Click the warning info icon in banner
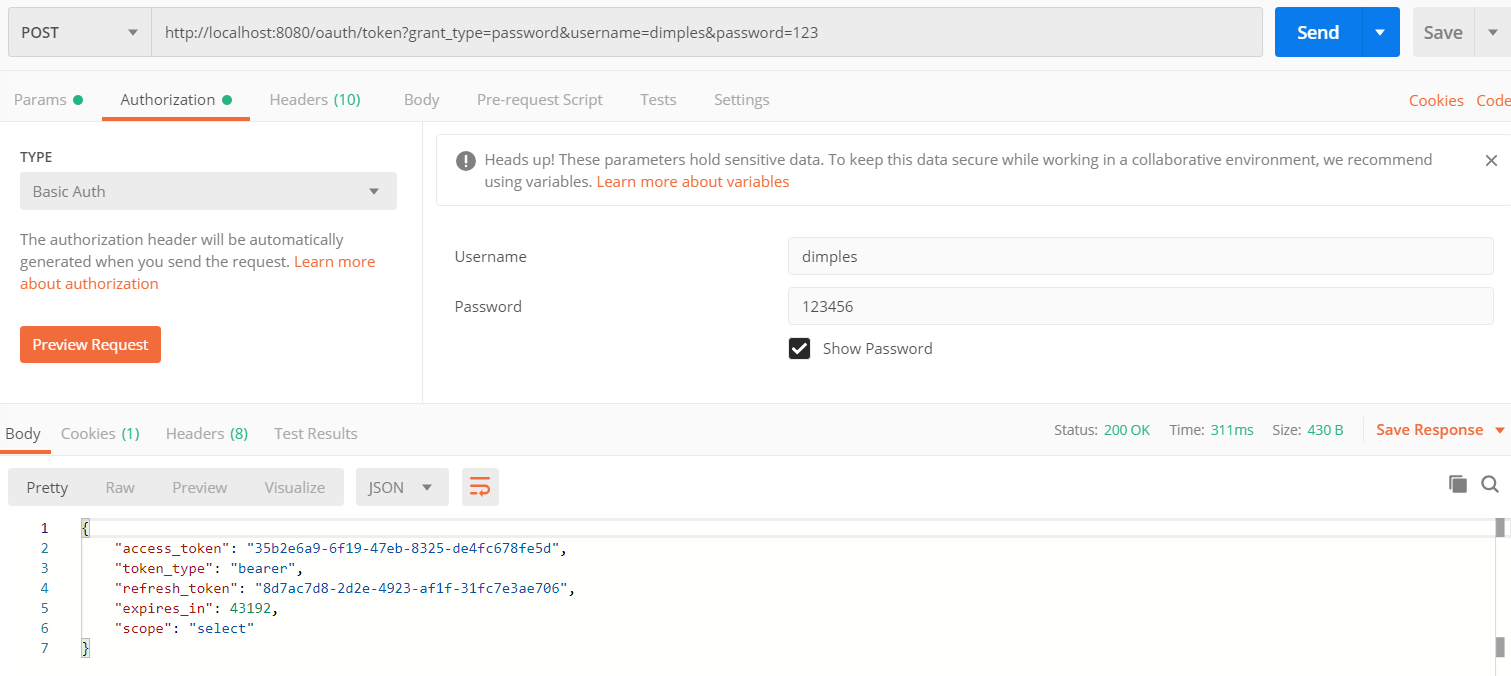 (x=465, y=160)
